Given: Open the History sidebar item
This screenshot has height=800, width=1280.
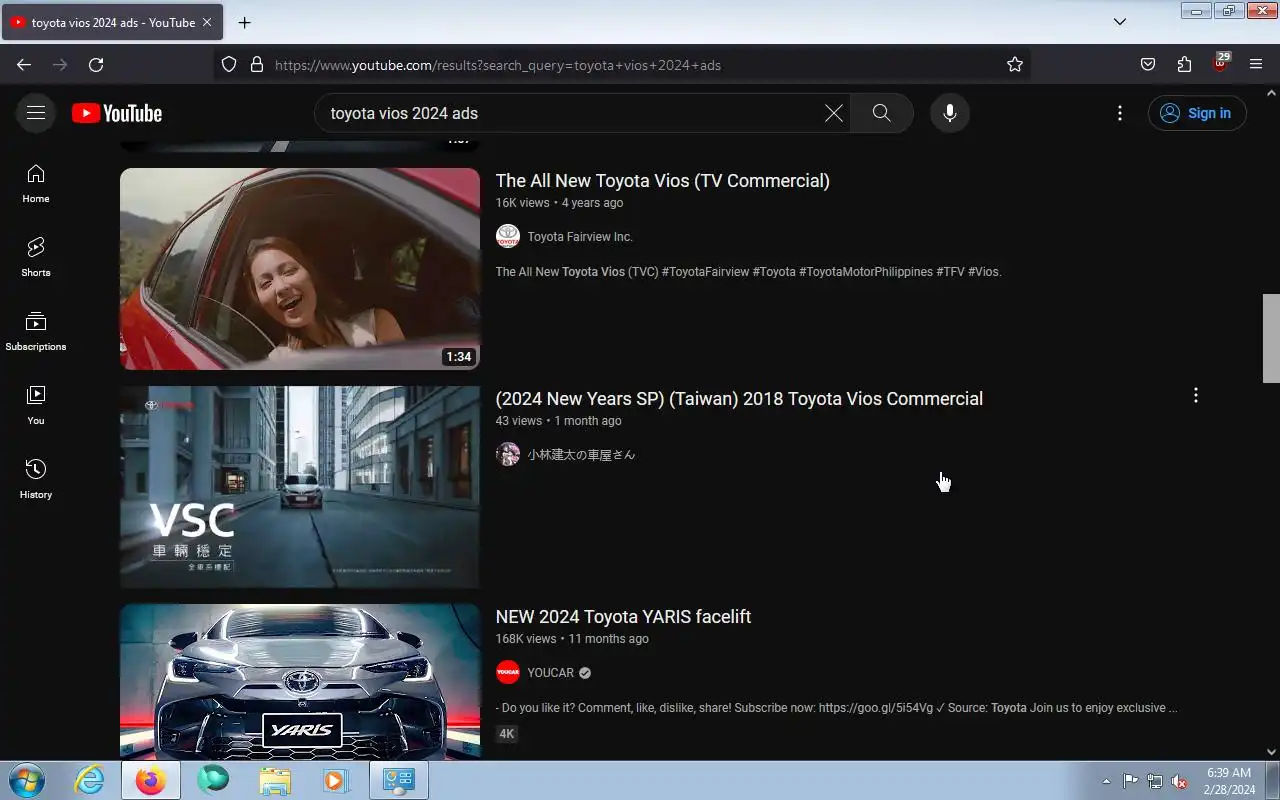Looking at the screenshot, I should pos(36,480).
